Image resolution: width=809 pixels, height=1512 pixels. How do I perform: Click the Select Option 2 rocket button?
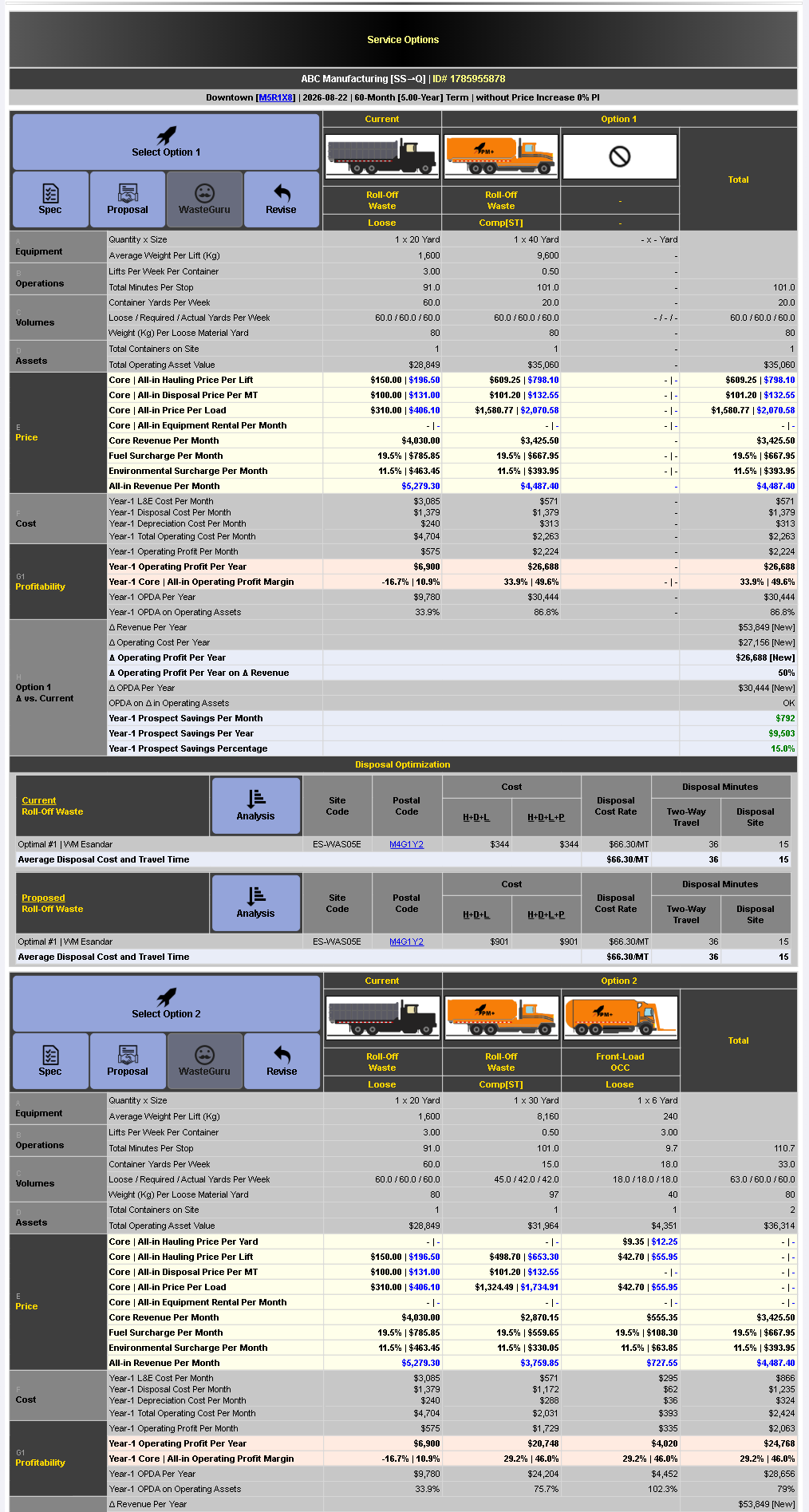(166, 1003)
